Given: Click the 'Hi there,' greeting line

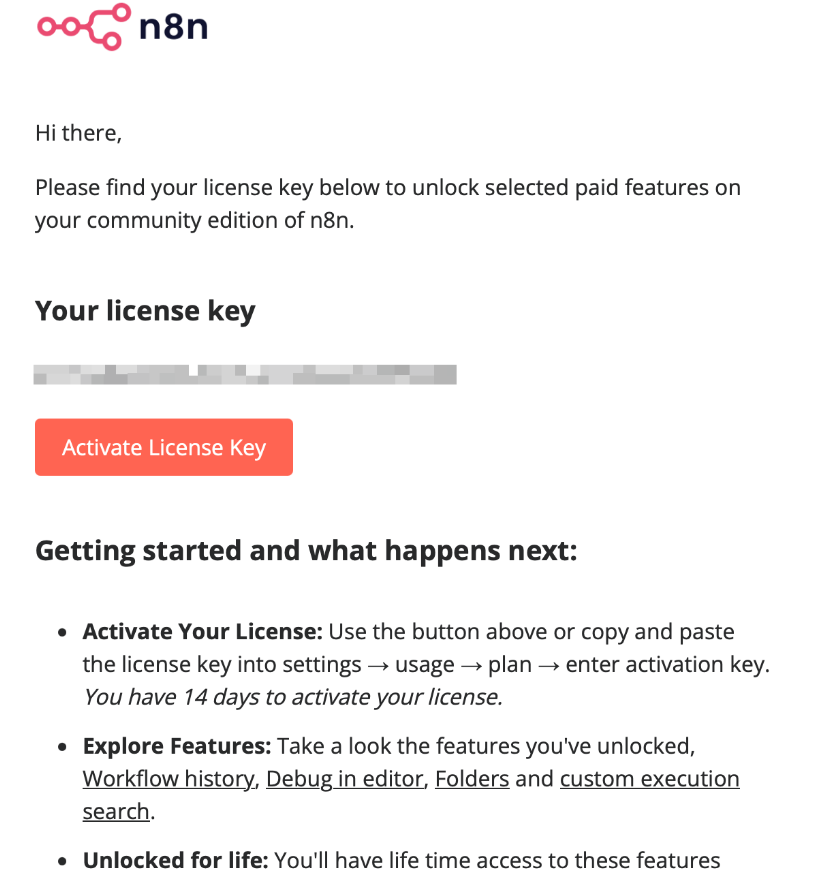Looking at the screenshot, I should (77, 133).
